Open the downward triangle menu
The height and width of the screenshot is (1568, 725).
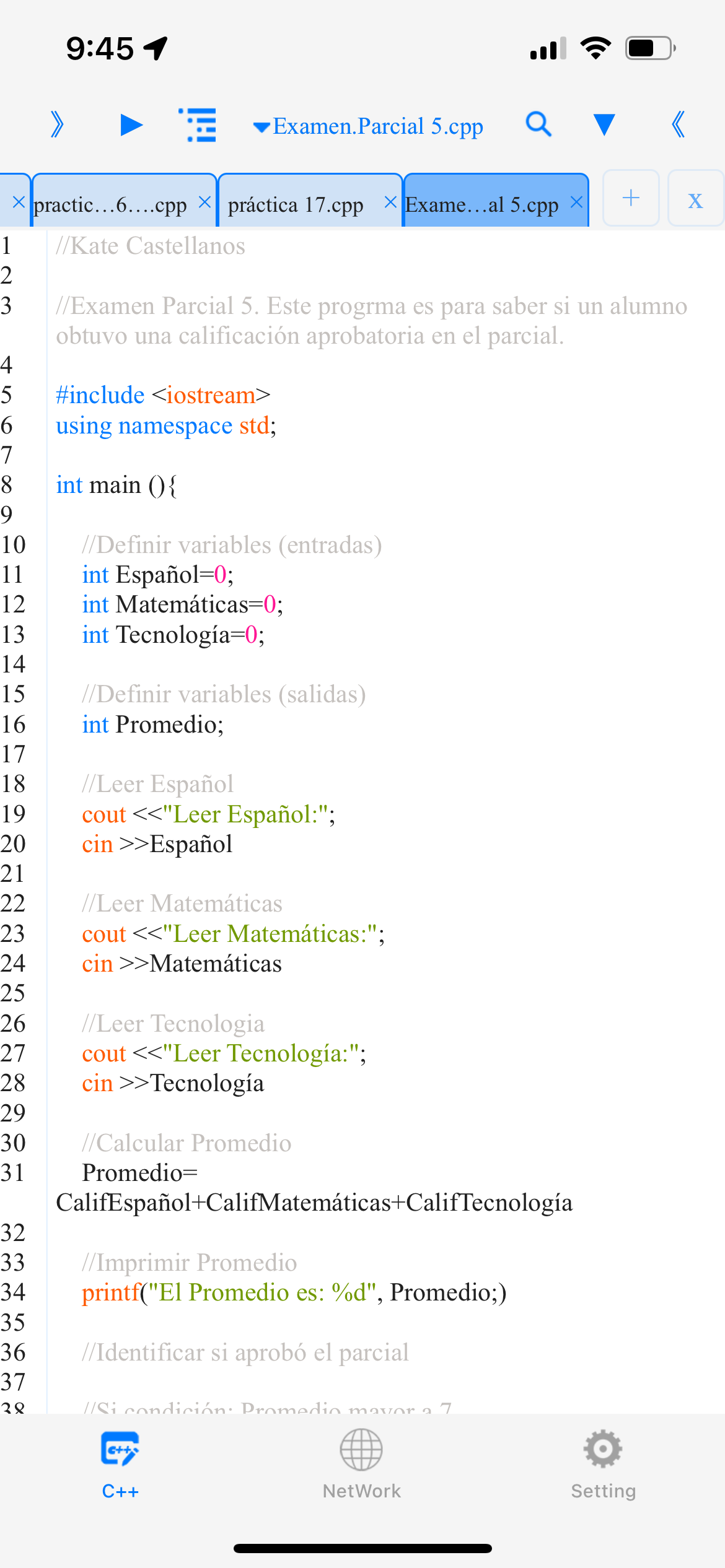pos(604,124)
